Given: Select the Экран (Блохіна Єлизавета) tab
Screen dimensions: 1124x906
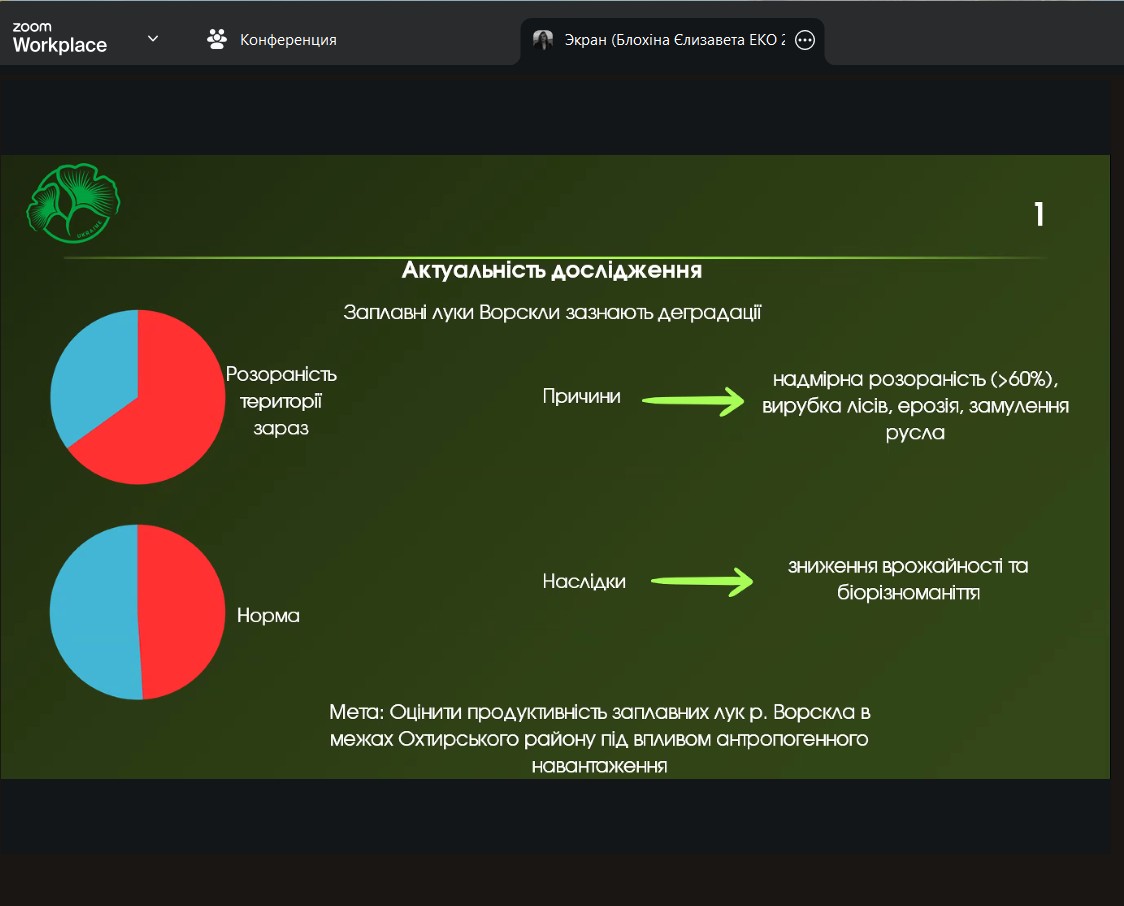Looking at the screenshot, I should (673, 40).
